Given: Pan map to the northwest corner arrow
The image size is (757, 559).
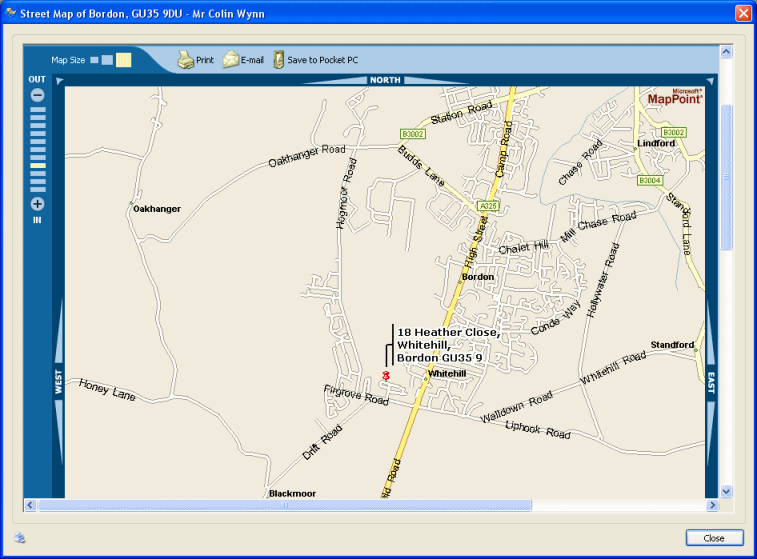Looking at the screenshot, I should click(59, 80).
